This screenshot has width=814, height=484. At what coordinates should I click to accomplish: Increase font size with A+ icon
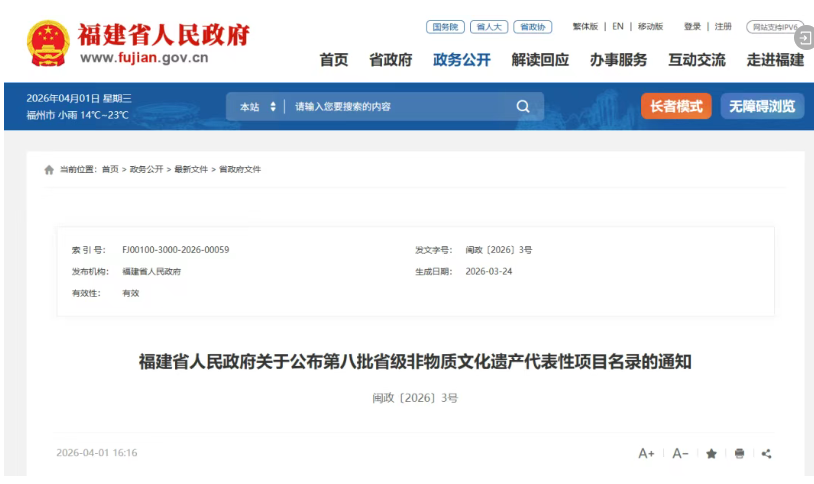tap(646, 453)
